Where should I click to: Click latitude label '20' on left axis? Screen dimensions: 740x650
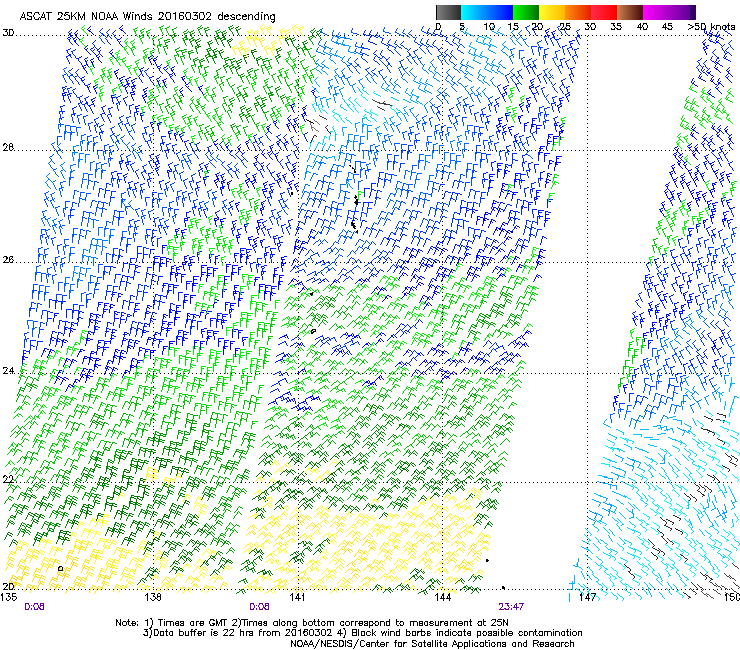pyautogui.click(x=8, y=586)
